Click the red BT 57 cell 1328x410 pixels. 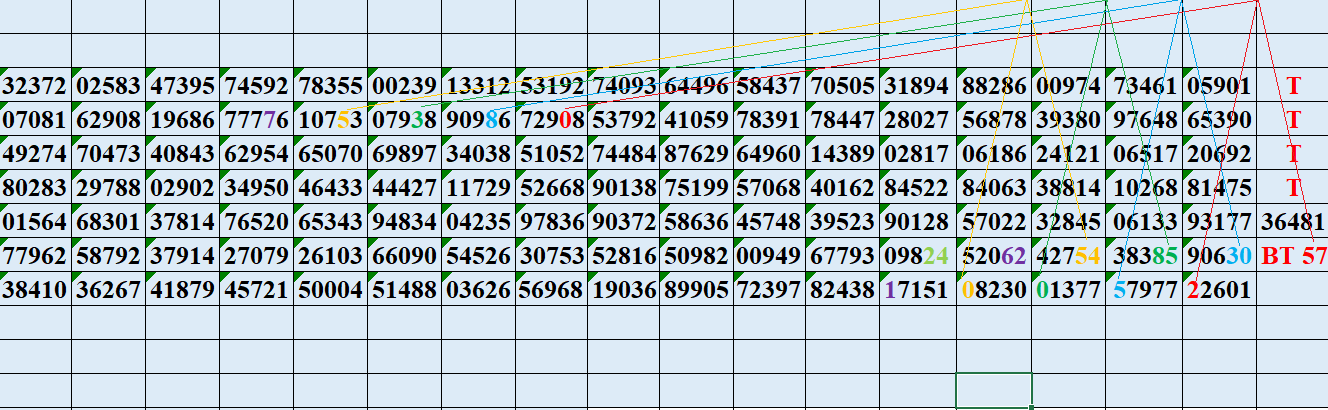coord(1293,256)
